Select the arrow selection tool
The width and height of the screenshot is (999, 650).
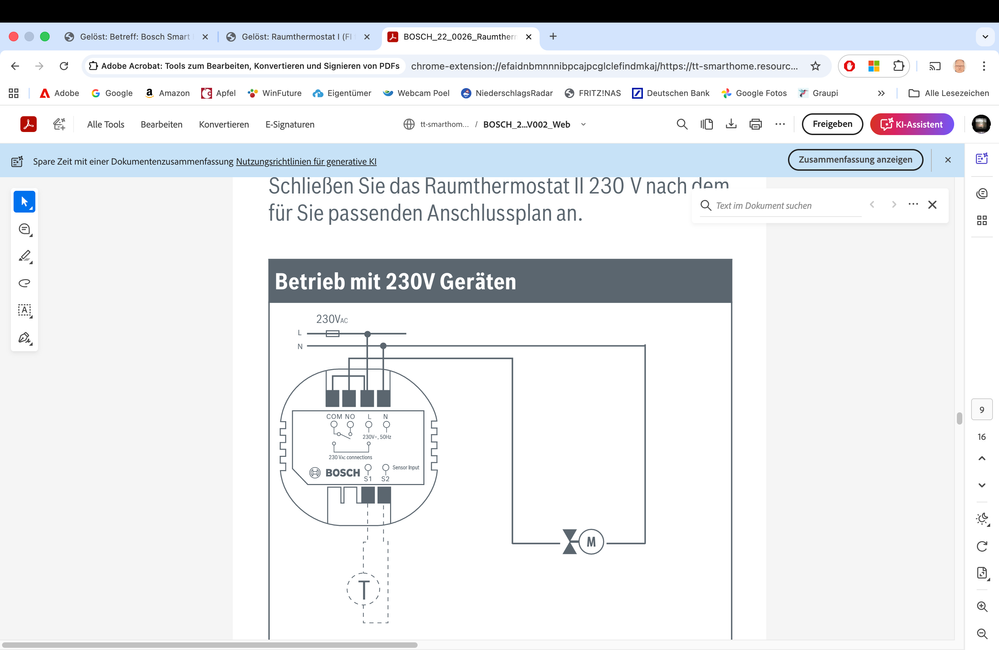point(24,202)
